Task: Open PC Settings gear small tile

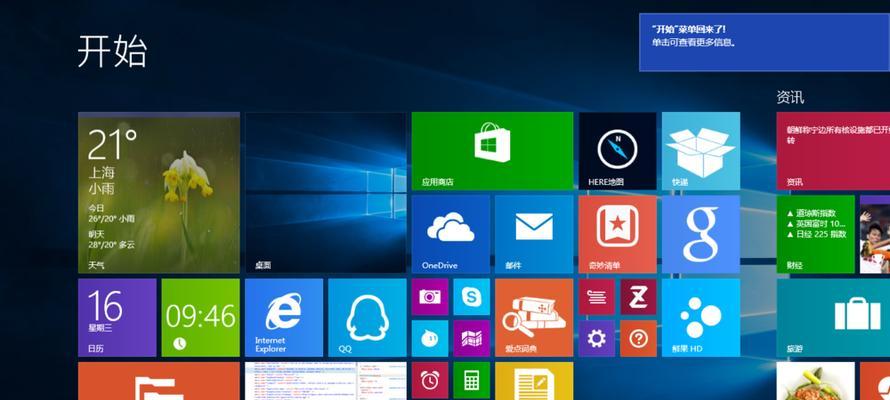Action: tap(597, 339)
